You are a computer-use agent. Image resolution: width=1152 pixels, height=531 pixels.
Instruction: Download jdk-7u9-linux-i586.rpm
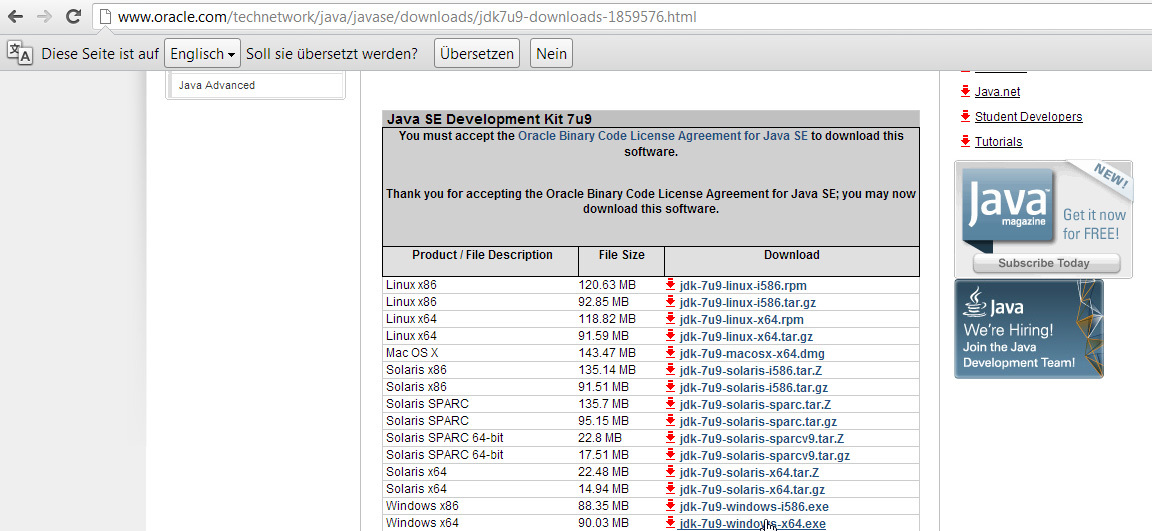(x=744, y=285)
